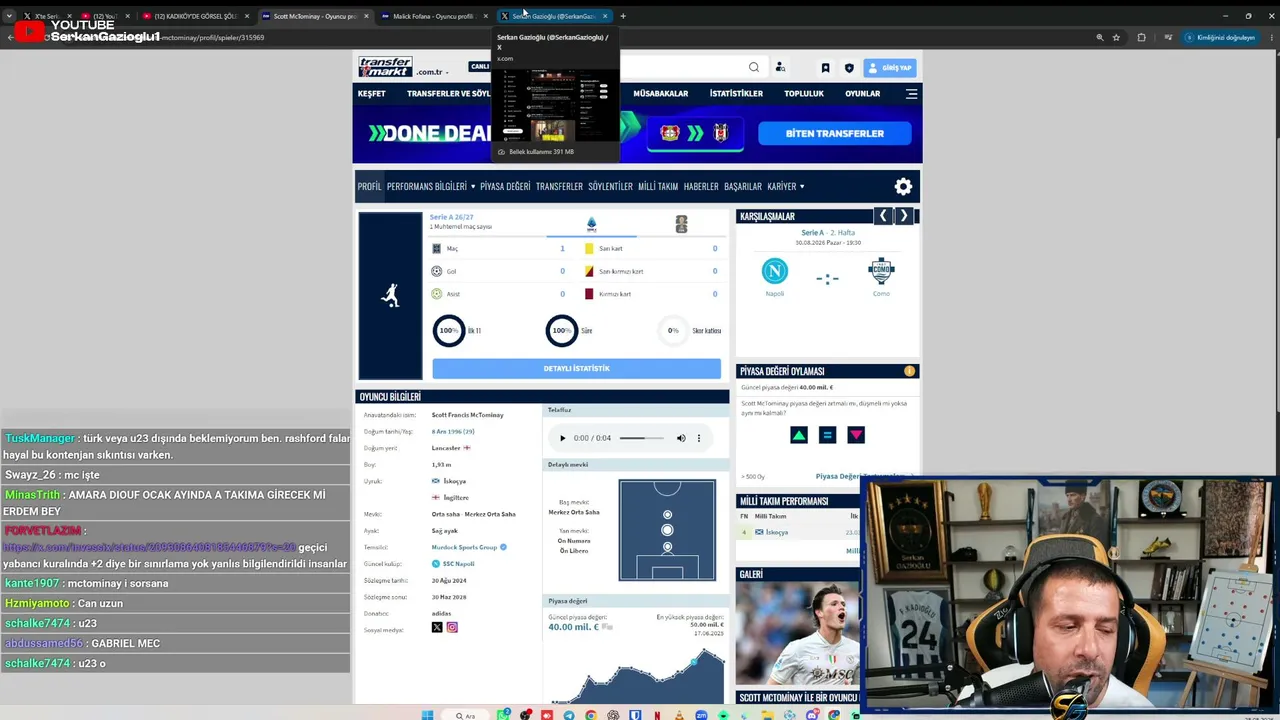Open the Başarılar tab
The width and height of the screenshot is (1280, 720).
(x=743, y=187)
